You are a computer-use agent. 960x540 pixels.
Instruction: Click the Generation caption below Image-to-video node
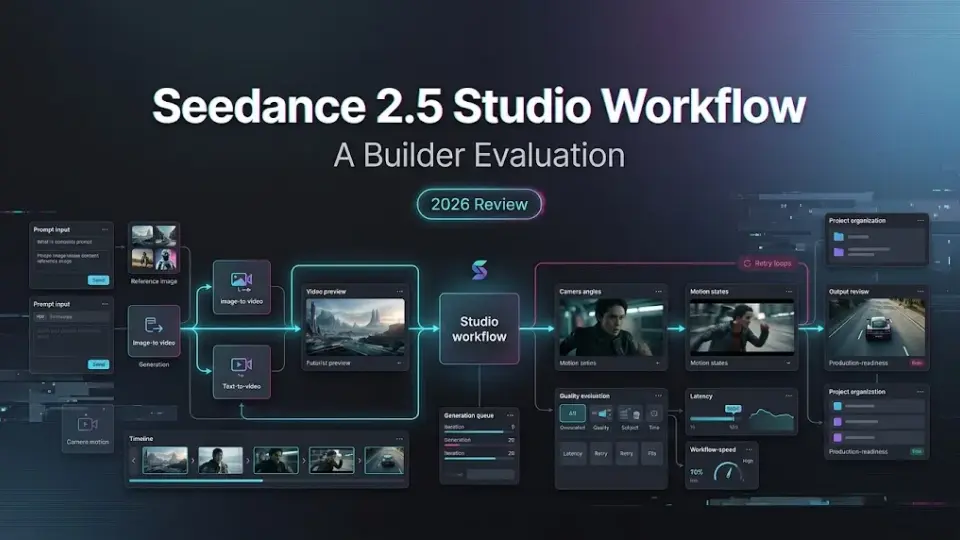tap(154, 364)
